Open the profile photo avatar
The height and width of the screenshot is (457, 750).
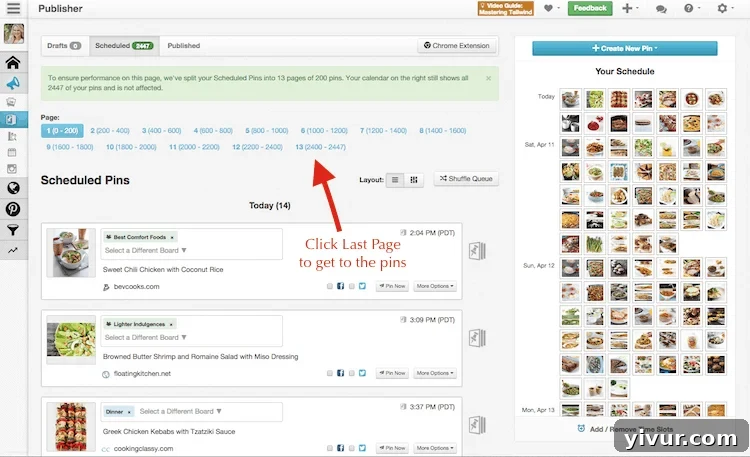click(x=14, y=34)
